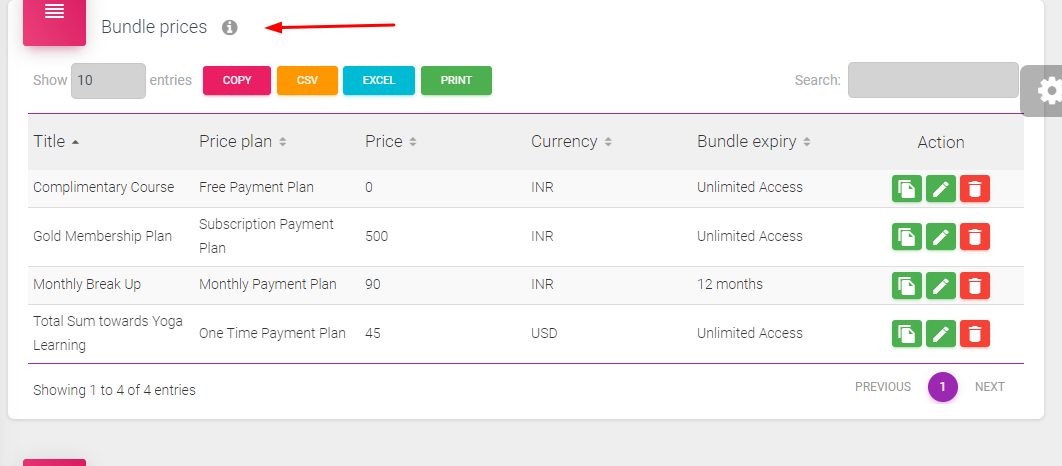Edit the Gold Membership Plan entry
1062x466 pixels.
(941, 236)
